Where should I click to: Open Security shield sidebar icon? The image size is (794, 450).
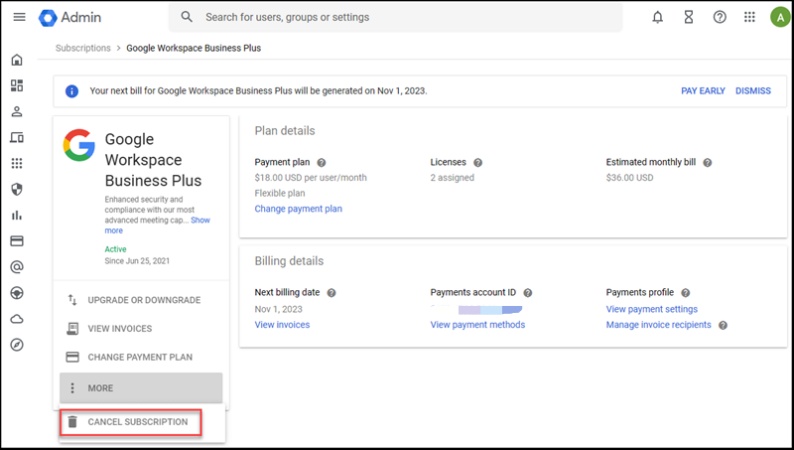tap(17, 189)
